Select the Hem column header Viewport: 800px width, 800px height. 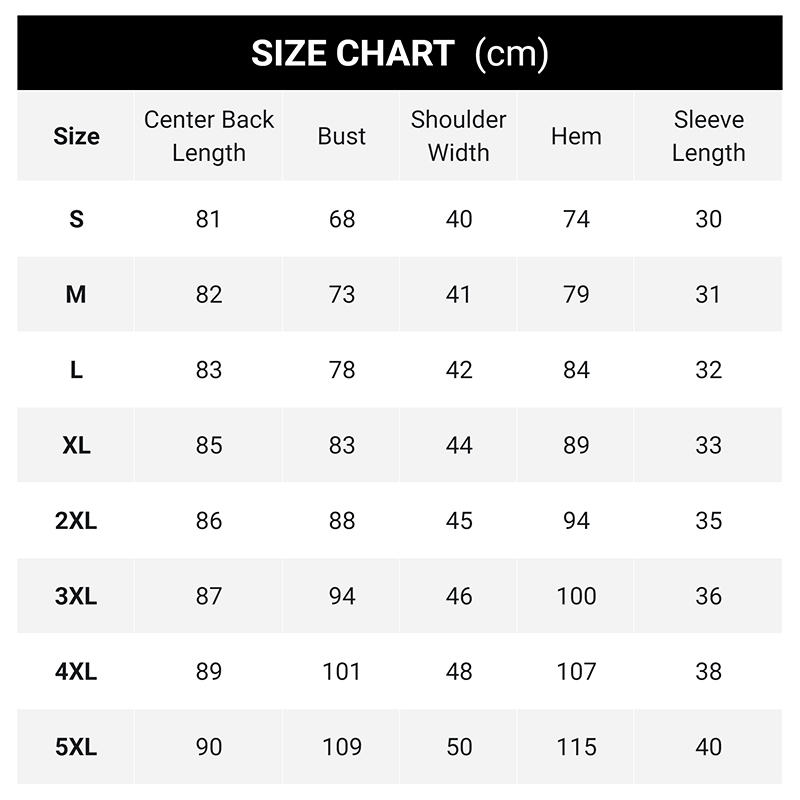coord(576,136)
